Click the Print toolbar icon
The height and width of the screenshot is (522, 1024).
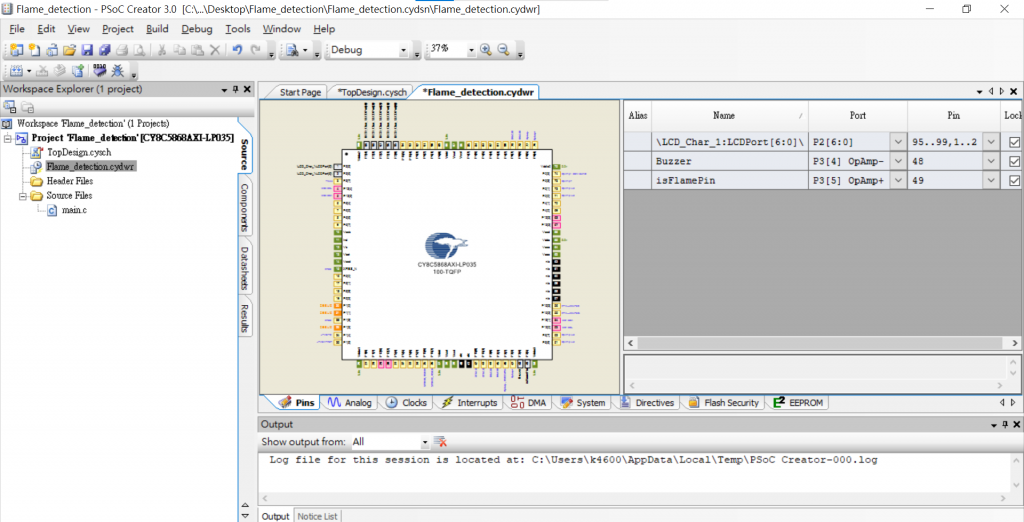[x=122, y=50]
